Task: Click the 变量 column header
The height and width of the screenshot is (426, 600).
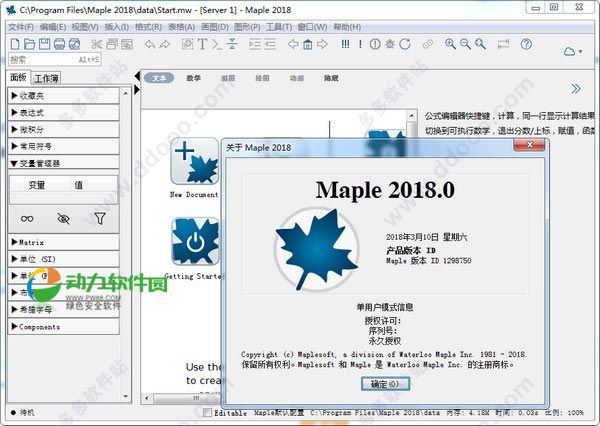Action: (37, 185)
